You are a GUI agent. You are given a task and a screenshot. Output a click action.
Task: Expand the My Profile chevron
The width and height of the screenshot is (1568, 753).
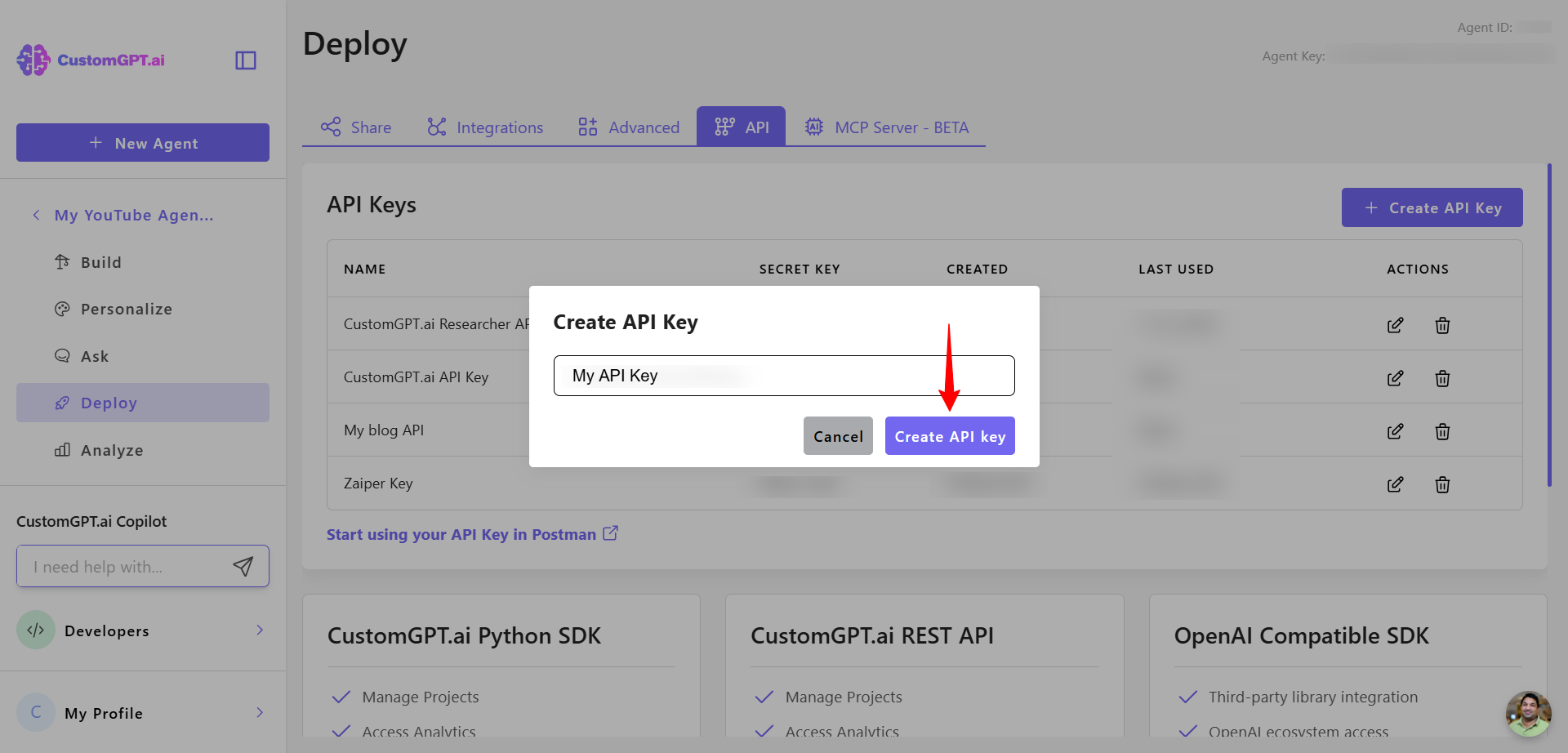pyautogui.click(x=260, y=712)
